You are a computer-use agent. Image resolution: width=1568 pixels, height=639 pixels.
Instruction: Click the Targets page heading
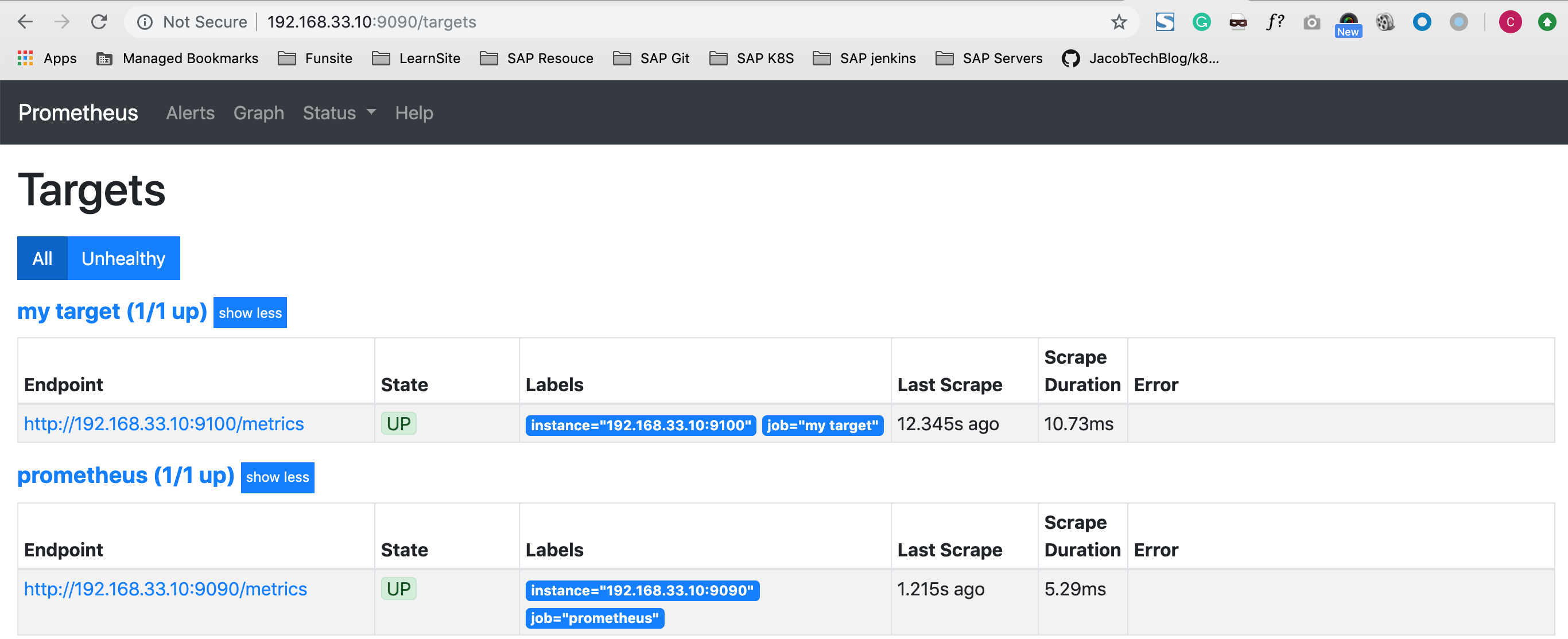pyautogui.click(x=92, y=190)
